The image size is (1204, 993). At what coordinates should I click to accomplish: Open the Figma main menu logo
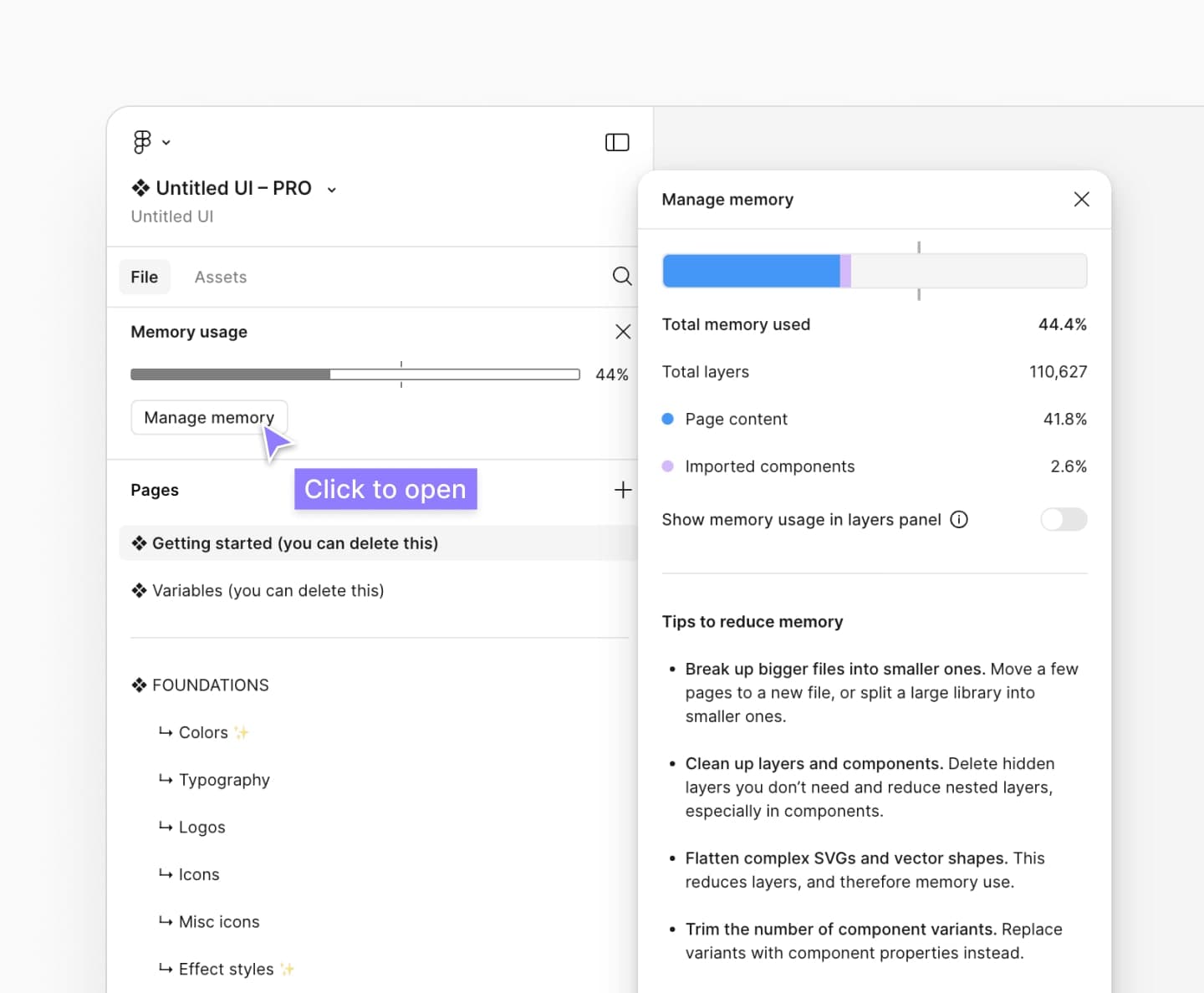tap(142, 142)
